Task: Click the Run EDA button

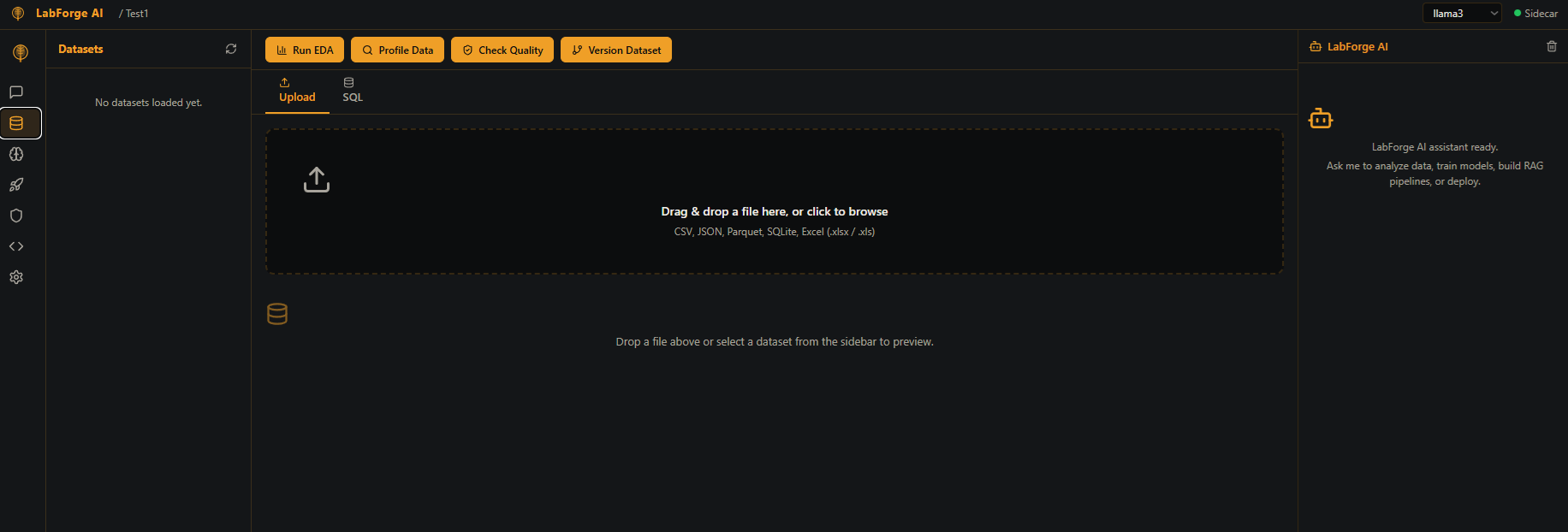Action: [x=305, y=50]
